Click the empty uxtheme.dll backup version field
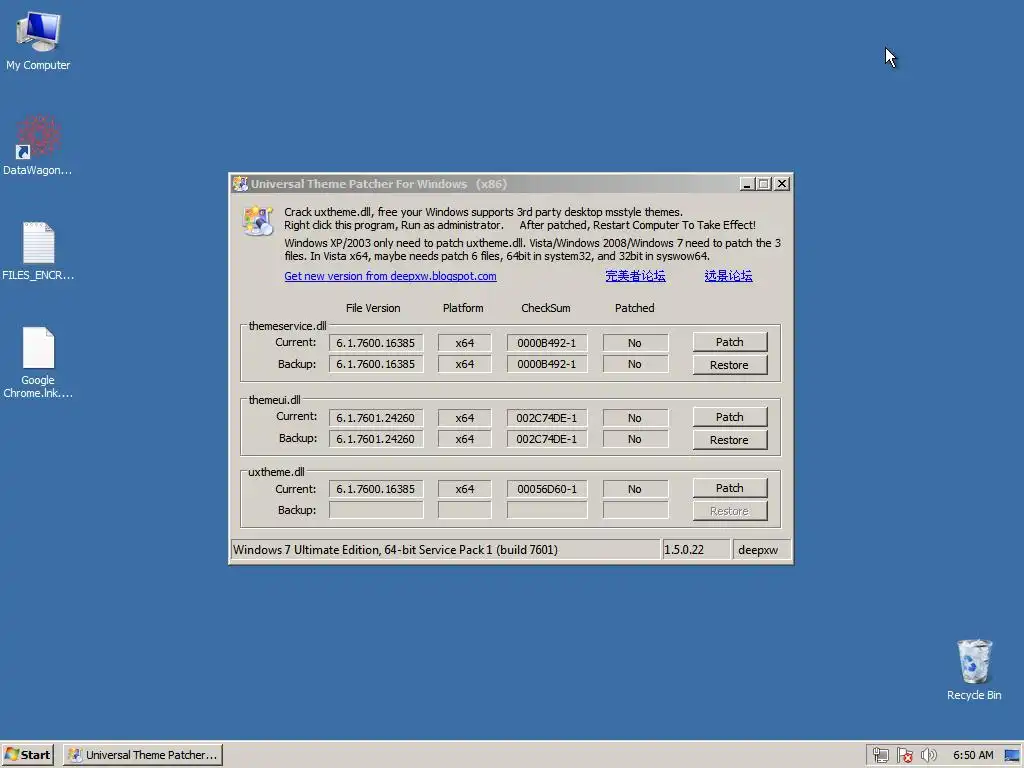The image size is (1024, 768). click(376, 510)
